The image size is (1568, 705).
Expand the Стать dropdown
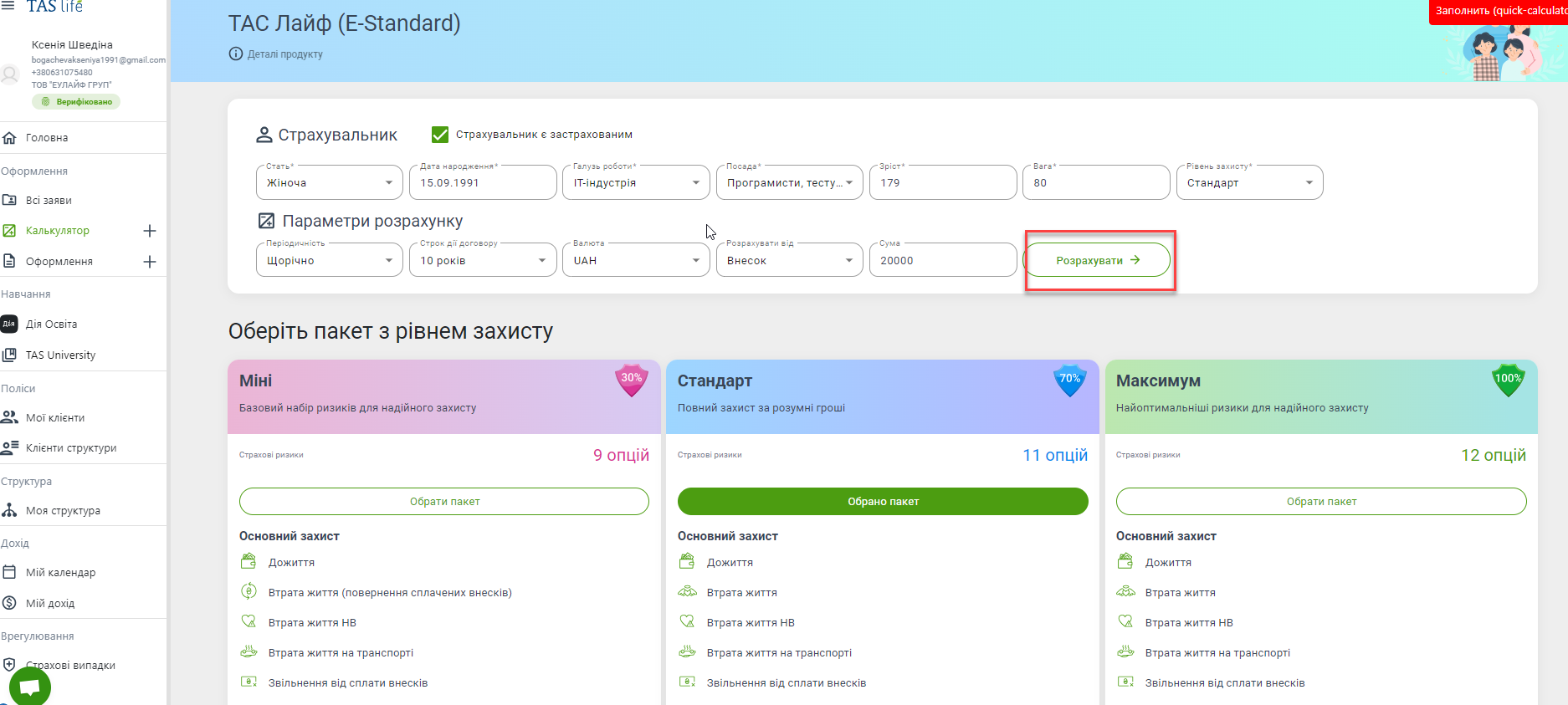[x=329, y=183]
